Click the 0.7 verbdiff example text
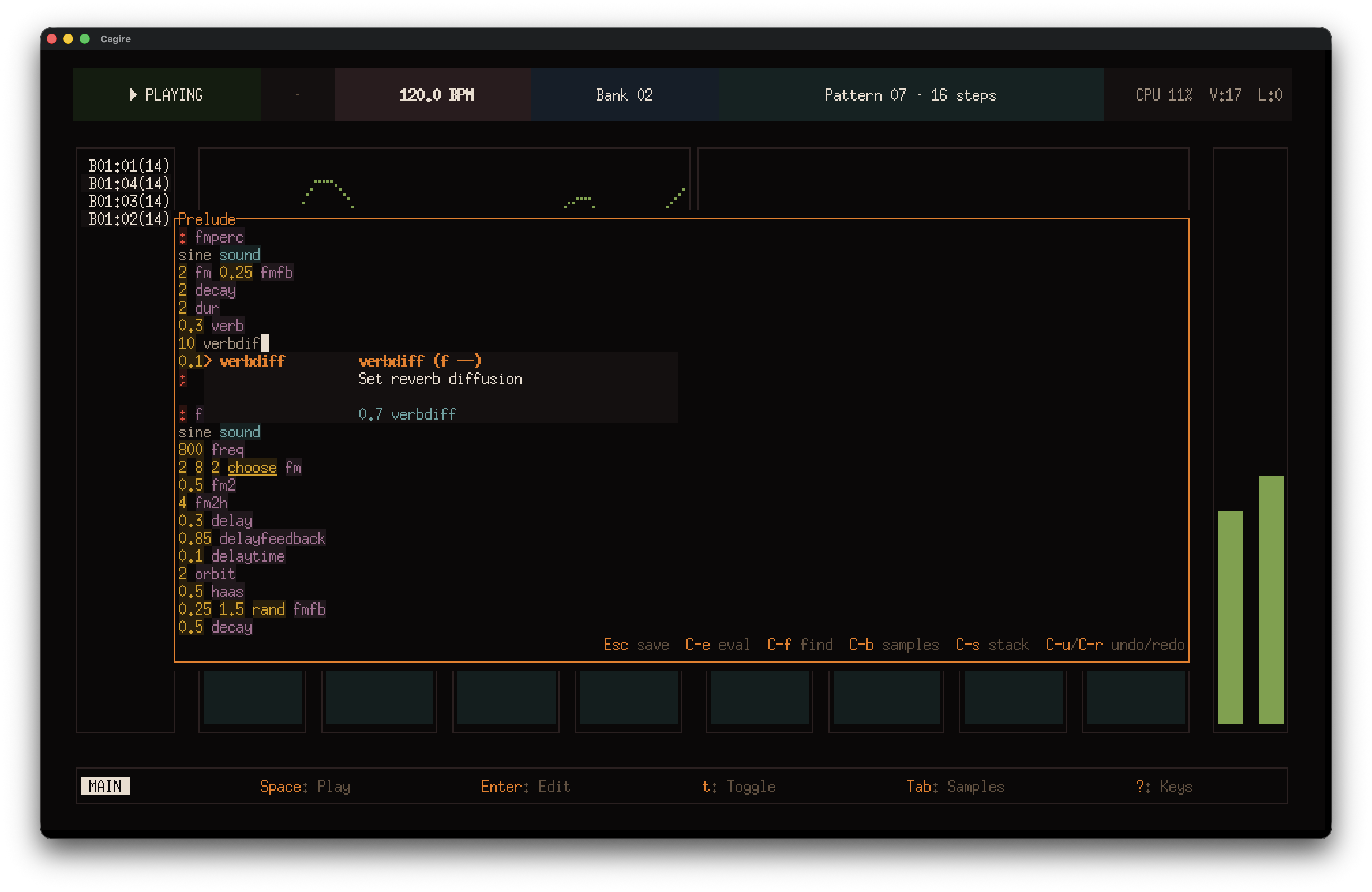This screenshot has width=1372, height=892. tap(407, 414)
